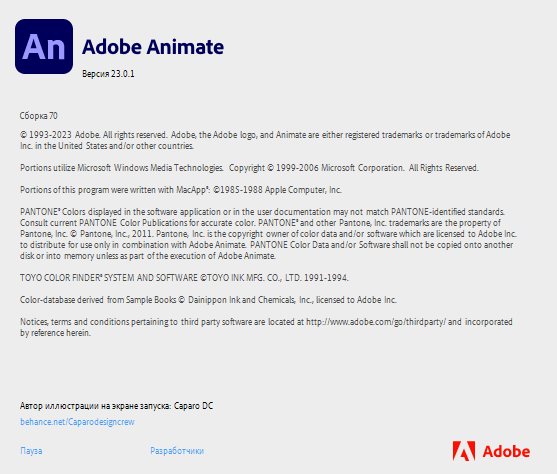This screenshot has width=557, height=474.
Task: Click the 'Сборка 70' build text
Action: tap(39, 116)
